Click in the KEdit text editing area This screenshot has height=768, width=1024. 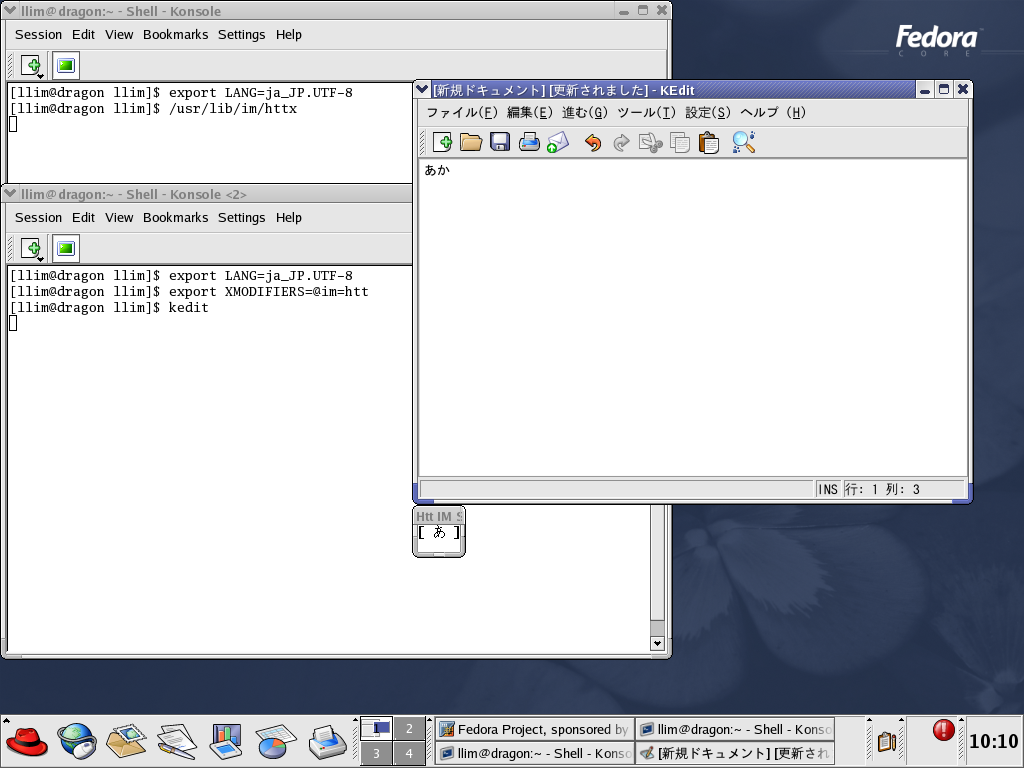pos(692,317)
